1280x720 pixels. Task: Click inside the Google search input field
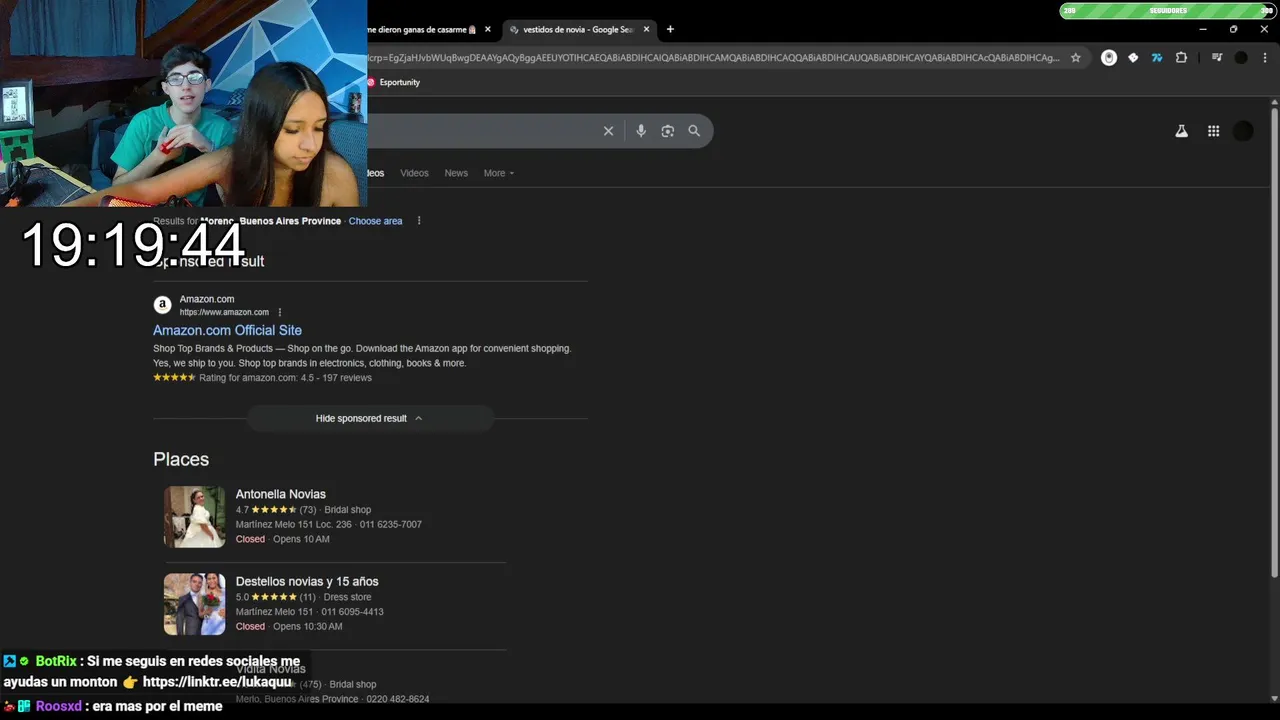click(x=480, y=131)
